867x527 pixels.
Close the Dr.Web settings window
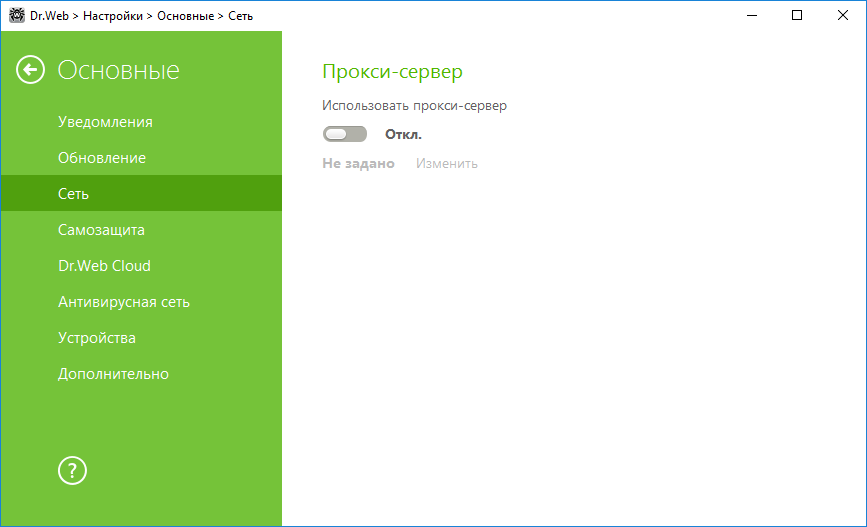[x=843, y=15]
